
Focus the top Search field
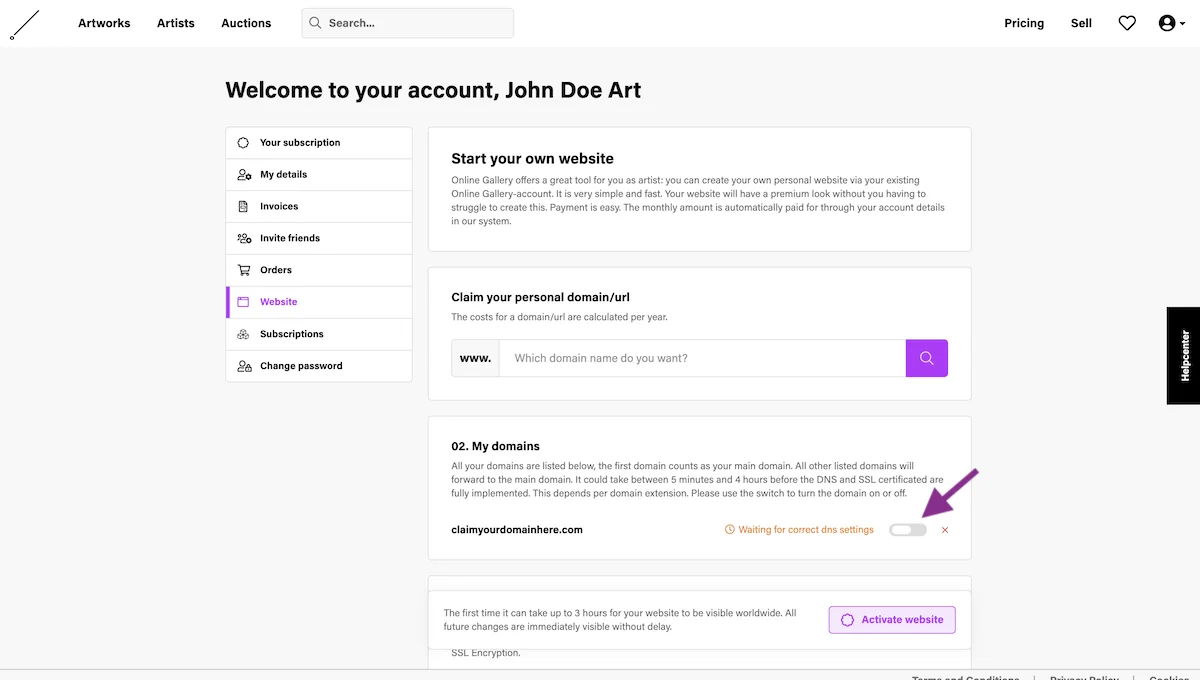click(x=408, y=23)
